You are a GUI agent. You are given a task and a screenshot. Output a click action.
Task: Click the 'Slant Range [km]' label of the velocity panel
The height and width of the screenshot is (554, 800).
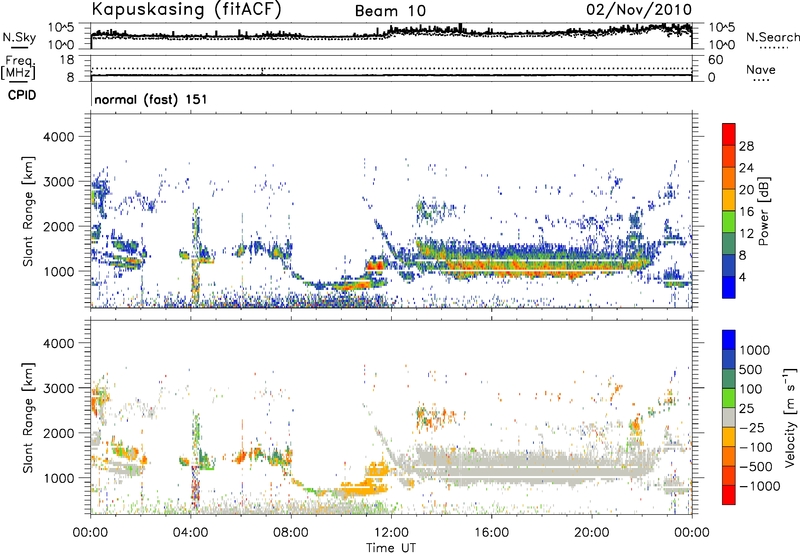[x=29, y=417]
